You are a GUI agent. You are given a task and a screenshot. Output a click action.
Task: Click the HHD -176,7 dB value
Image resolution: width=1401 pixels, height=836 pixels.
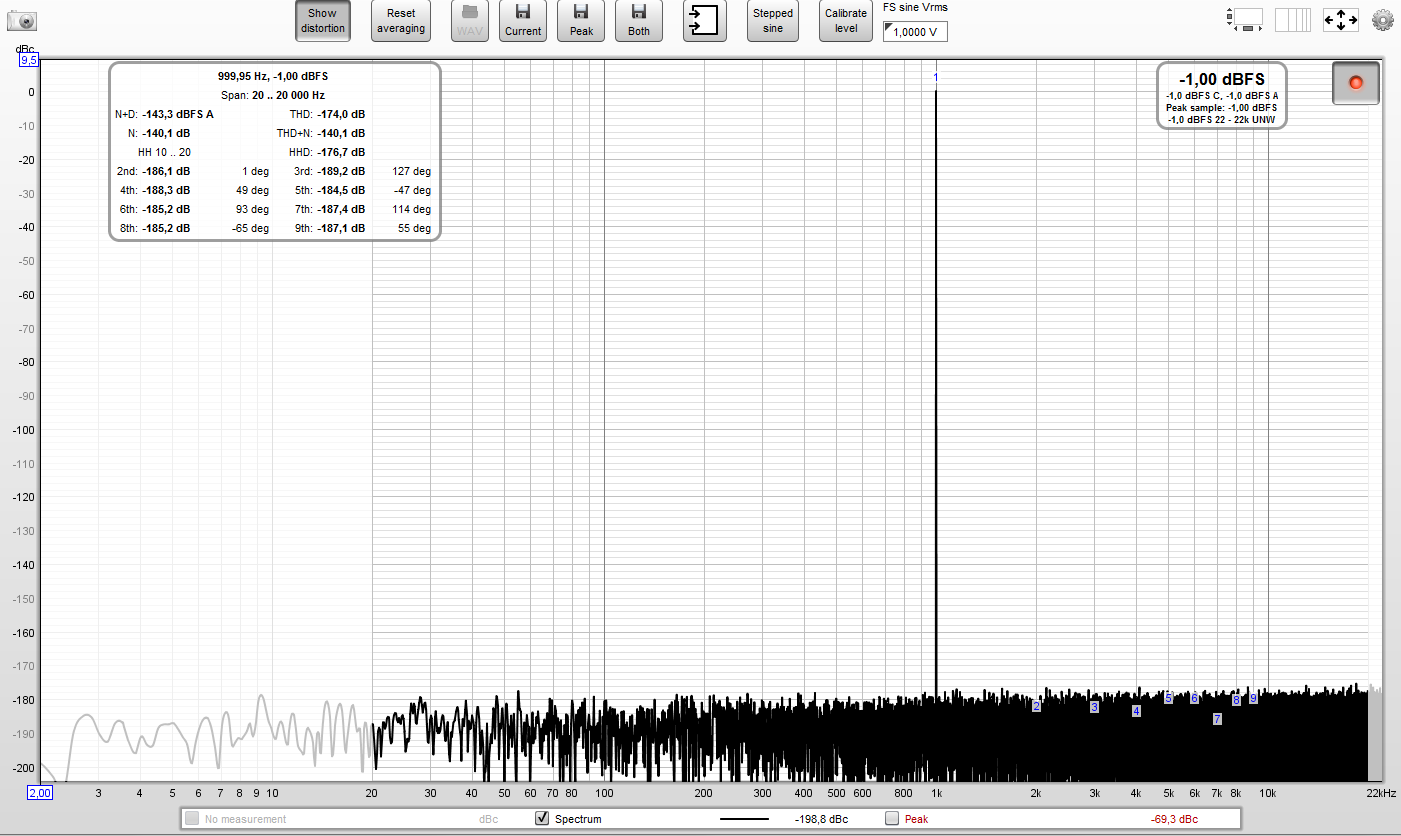[341, 152]
